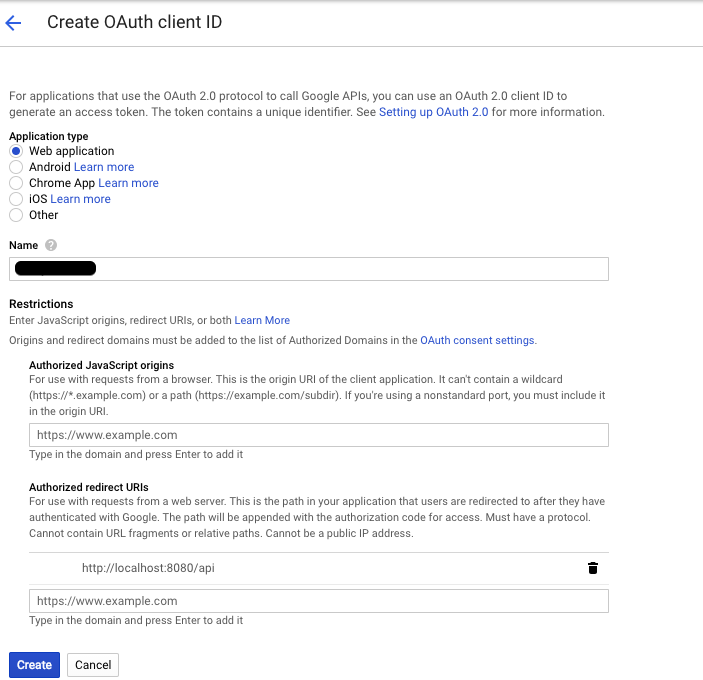Focus the Authorized redirect URIs input field

click(x=318, y=601)
